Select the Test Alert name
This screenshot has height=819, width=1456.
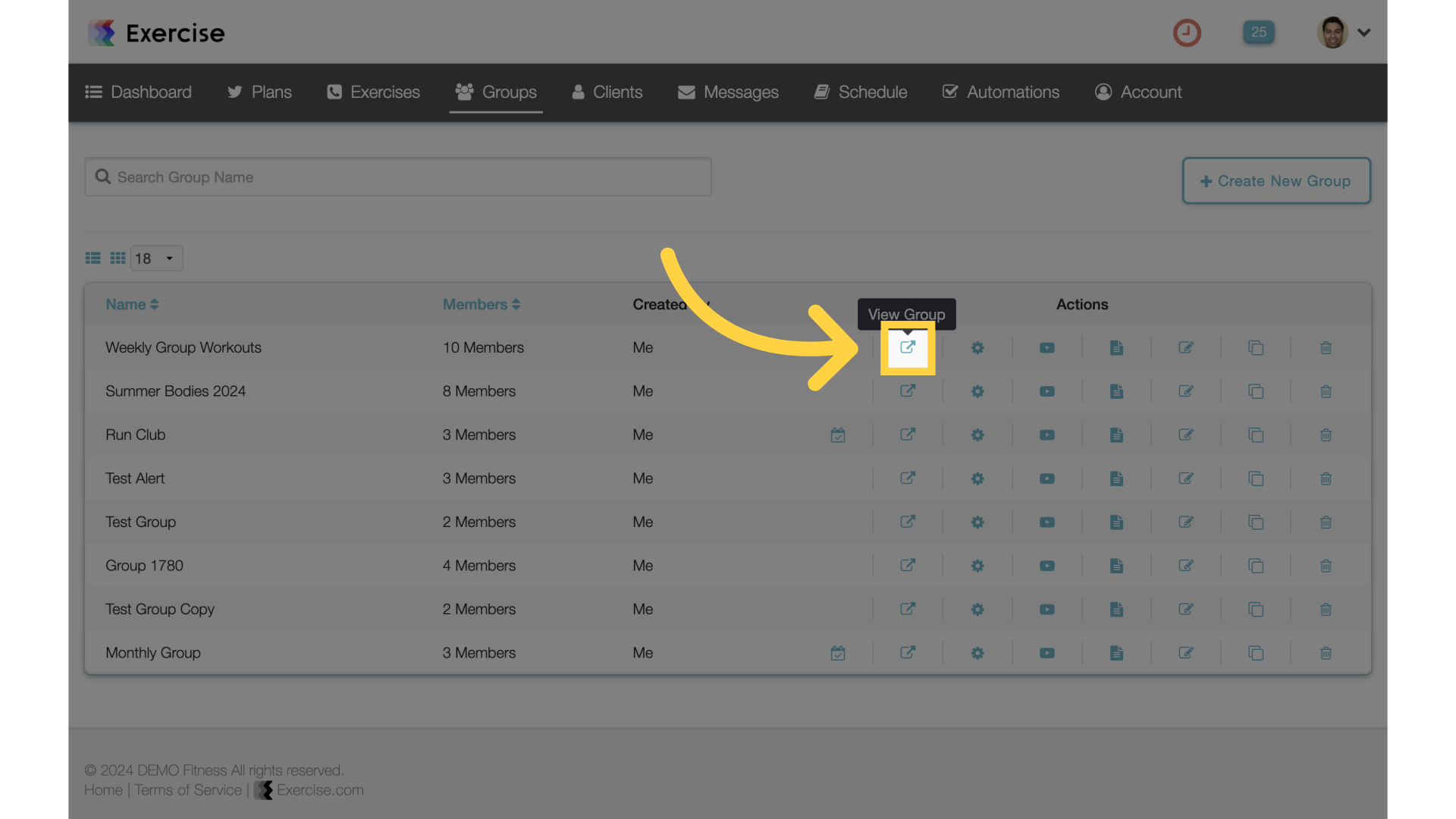(x=135, y=479)
